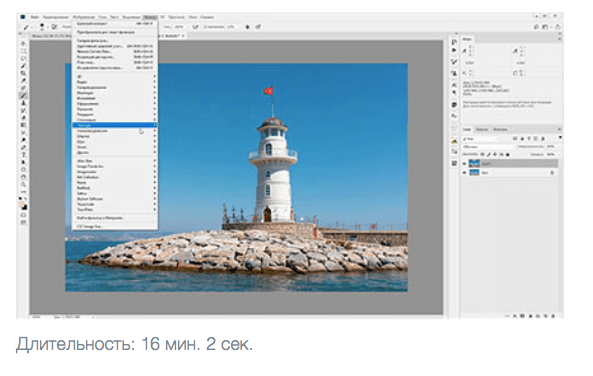Switch to the Каналы tab

pos(482,129)
